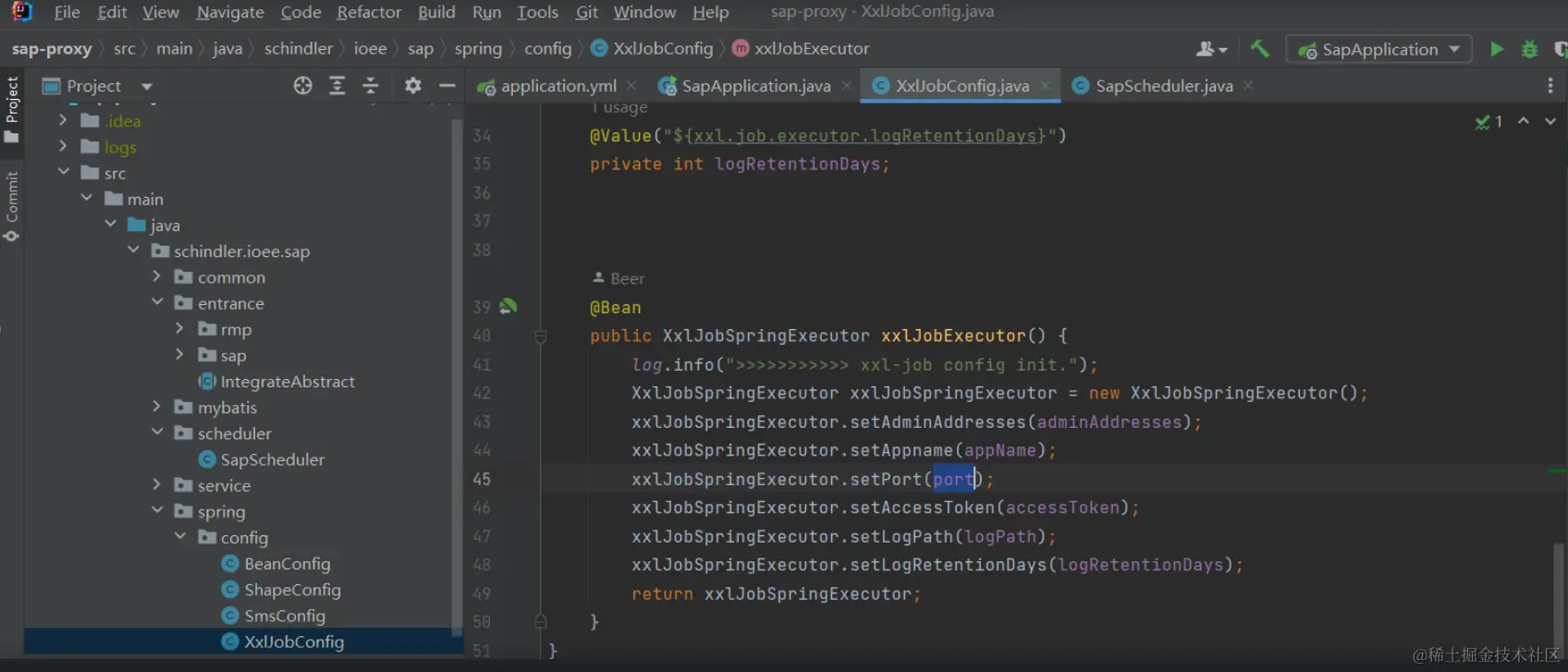Click the XxlJobConfig breadcrumb

(652, 49)
